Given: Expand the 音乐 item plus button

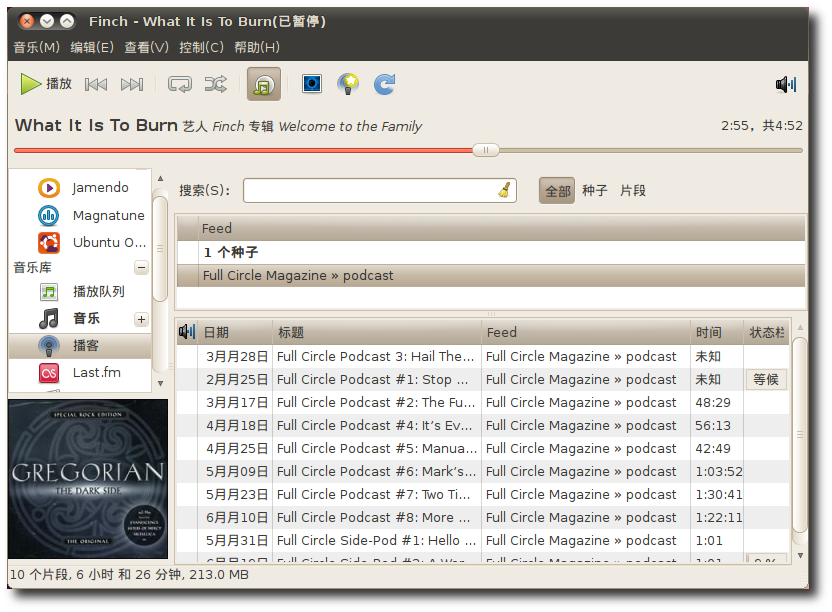Looking at the screenshot, I should point(141,320).
